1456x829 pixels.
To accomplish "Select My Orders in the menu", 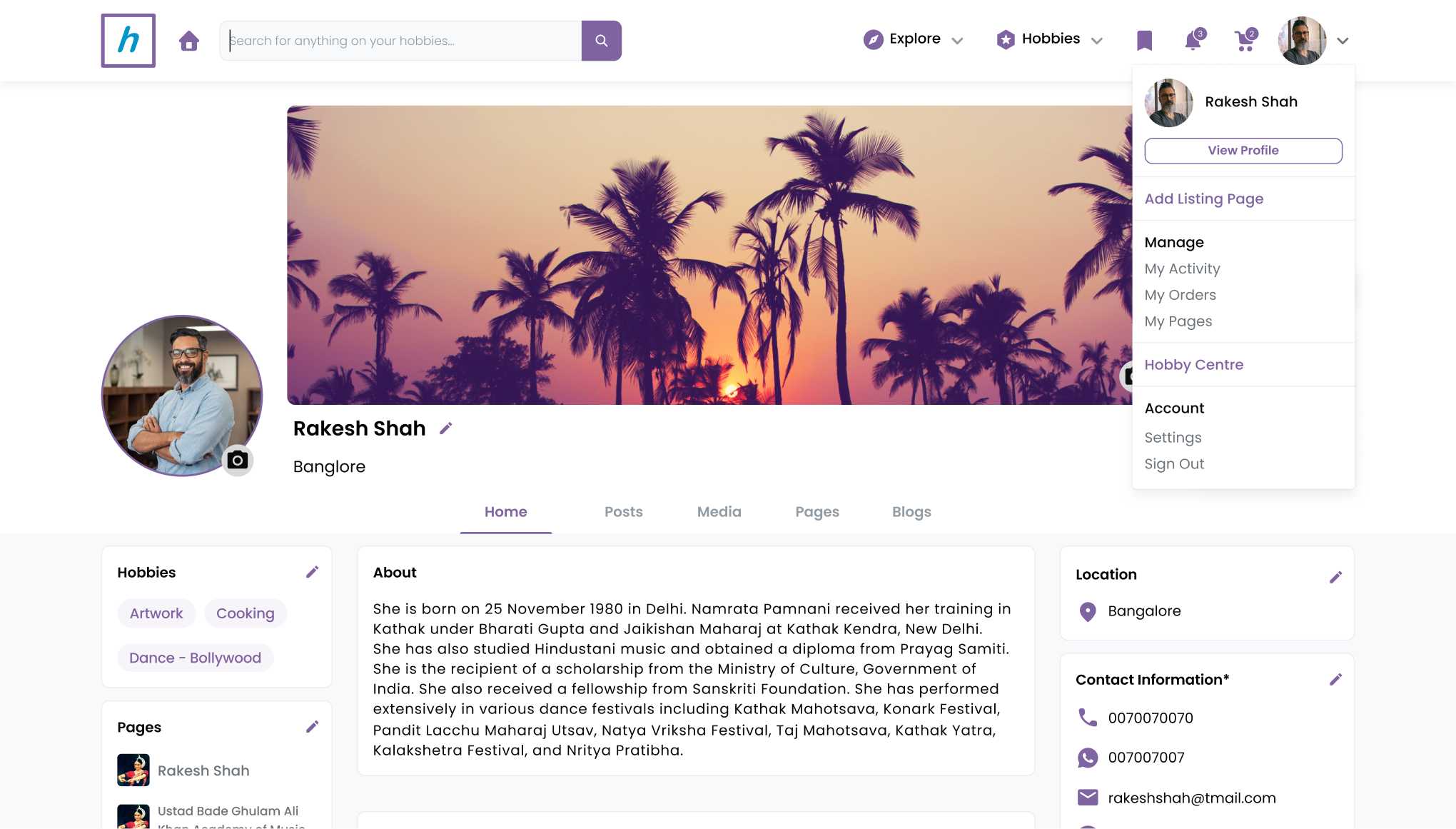I will point(1180,295).
